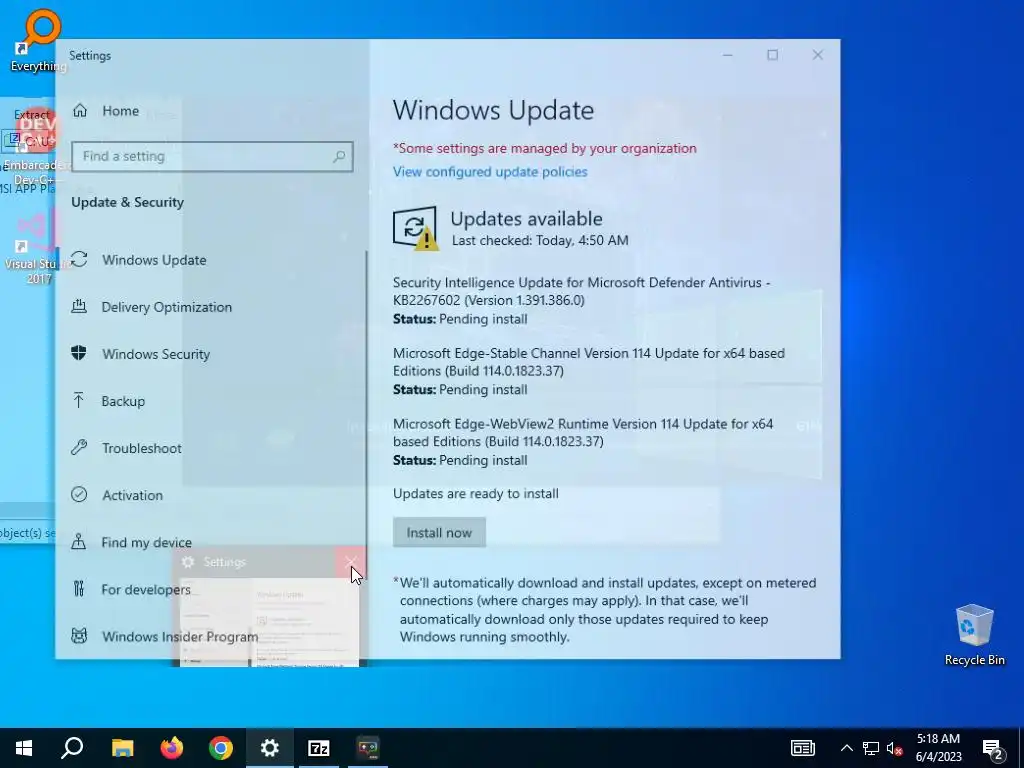Image resolution: width=1024 pixels, height=768 pixels.
Task: Open 7-Zip from the taskbar
Action: tap(319, 748)
